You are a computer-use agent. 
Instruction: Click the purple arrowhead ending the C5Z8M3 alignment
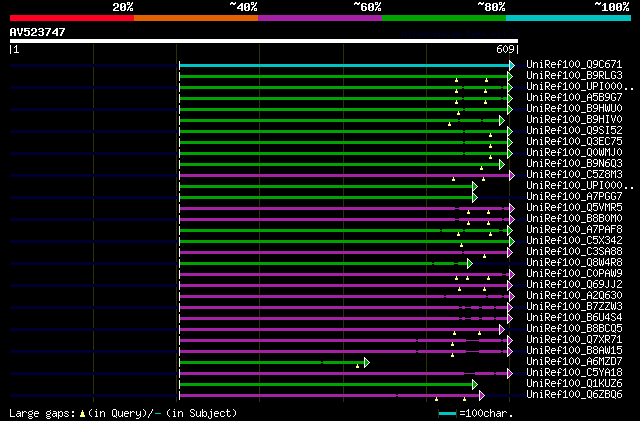(512, 176)
